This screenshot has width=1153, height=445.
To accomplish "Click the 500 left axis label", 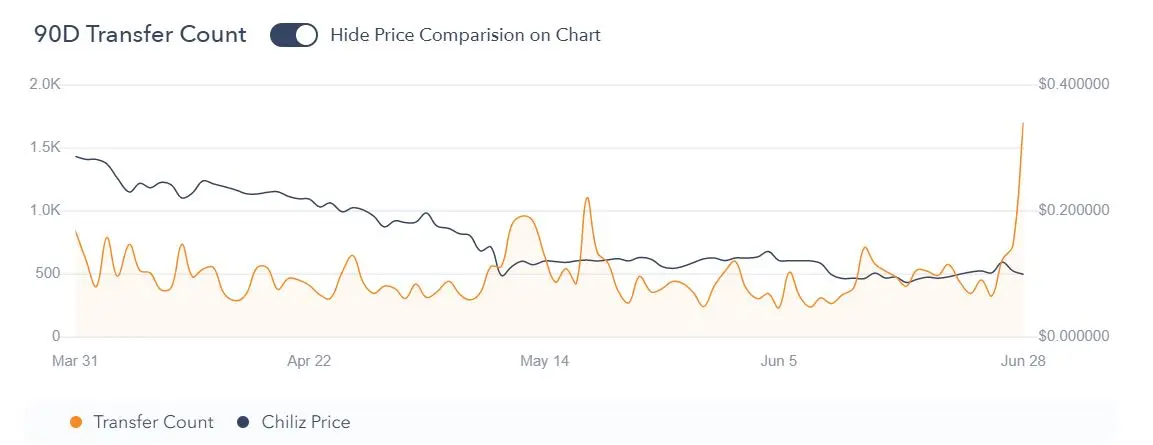I will [x=48, y=274].
